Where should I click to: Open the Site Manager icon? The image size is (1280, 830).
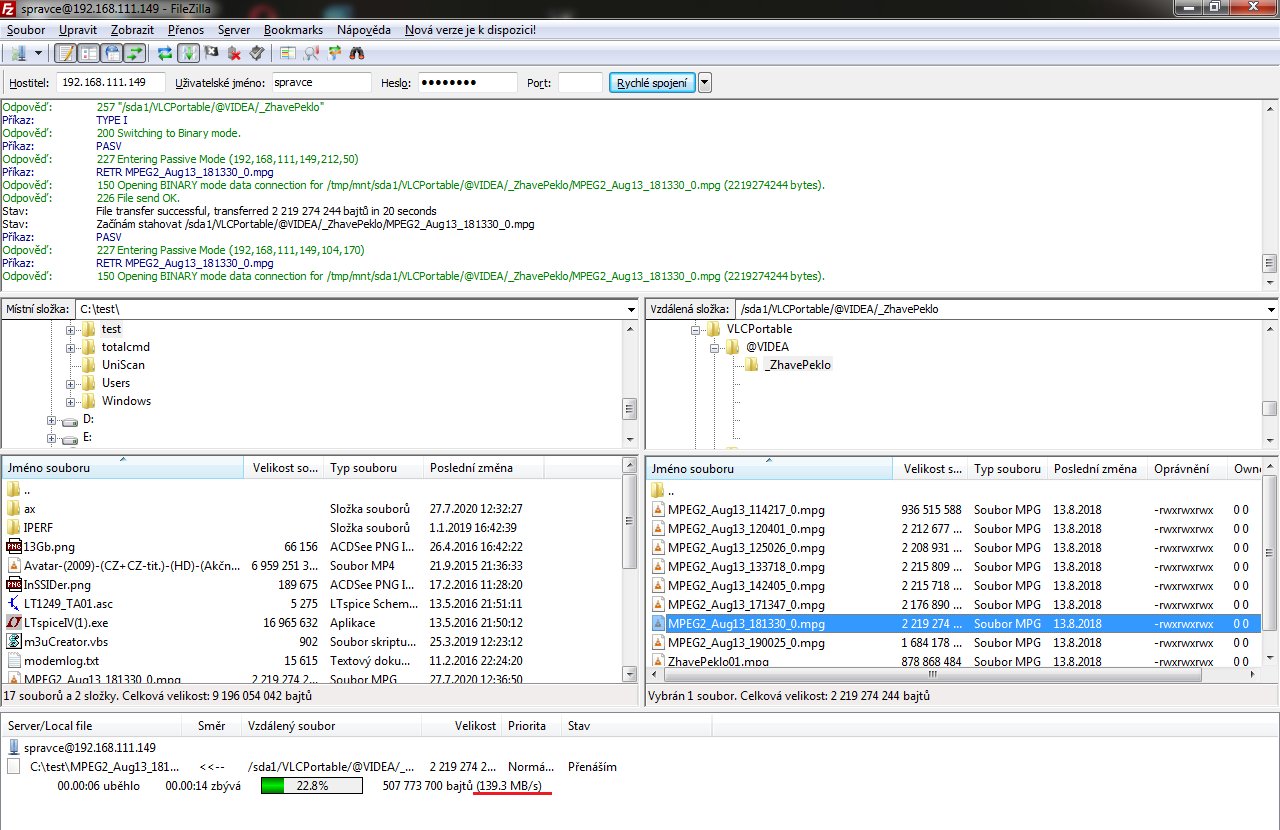[18, 53]
